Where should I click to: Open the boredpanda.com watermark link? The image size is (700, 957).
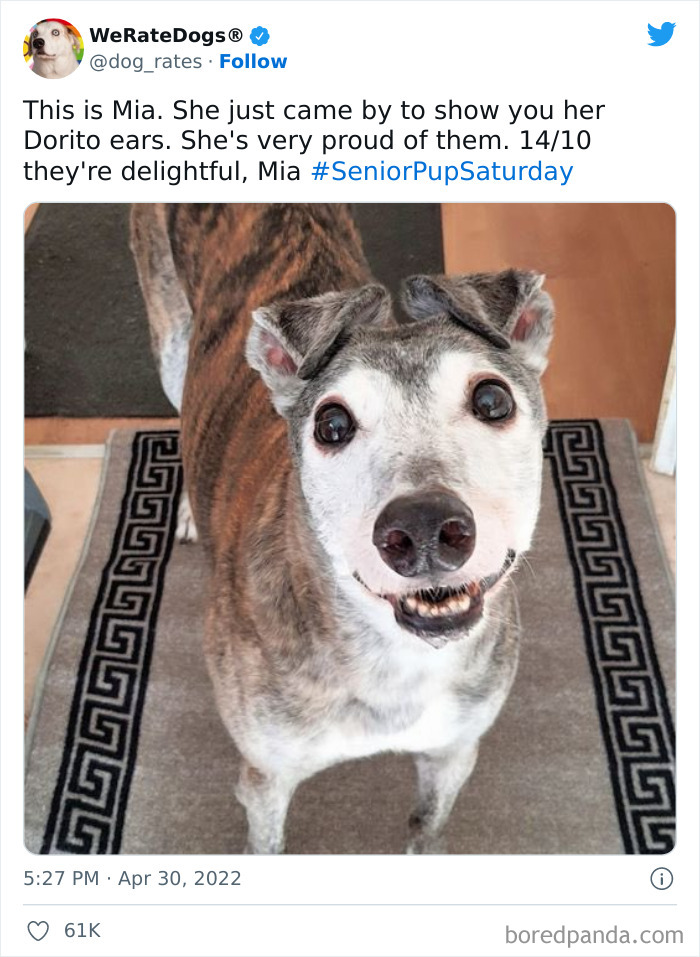(x=594, y=935)
